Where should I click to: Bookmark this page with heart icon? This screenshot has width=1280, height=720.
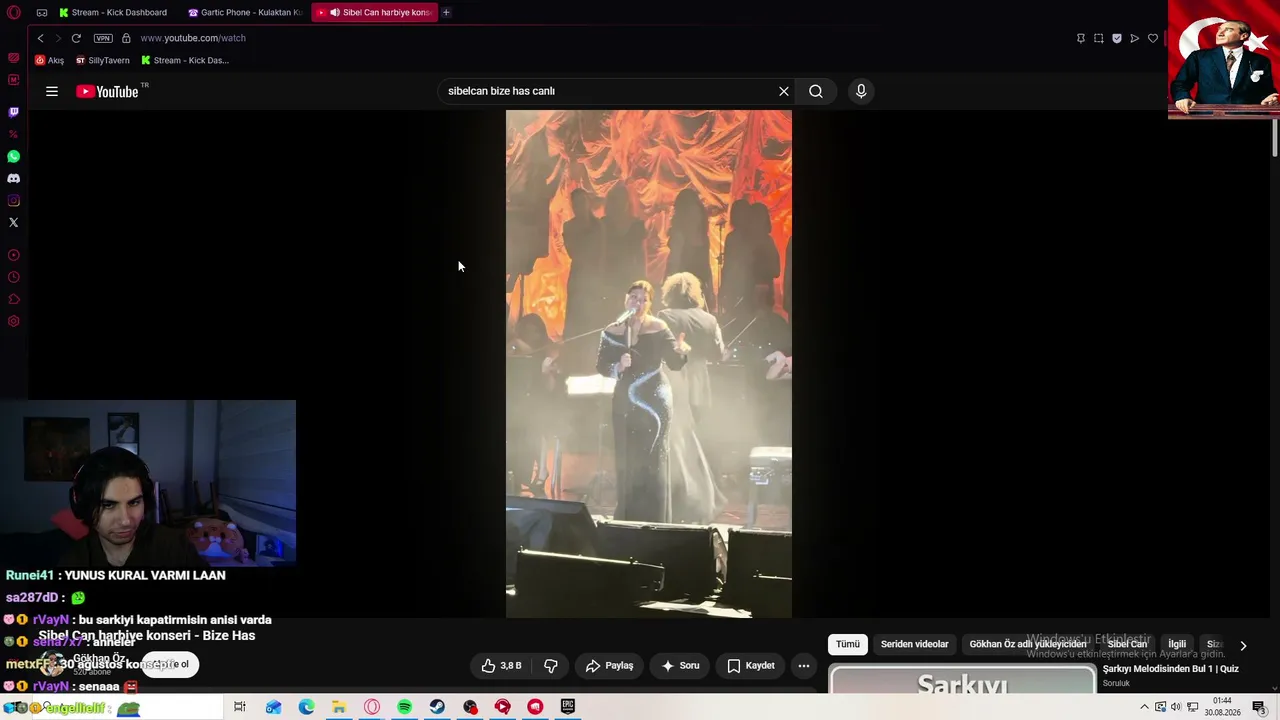coord(1153,38)
